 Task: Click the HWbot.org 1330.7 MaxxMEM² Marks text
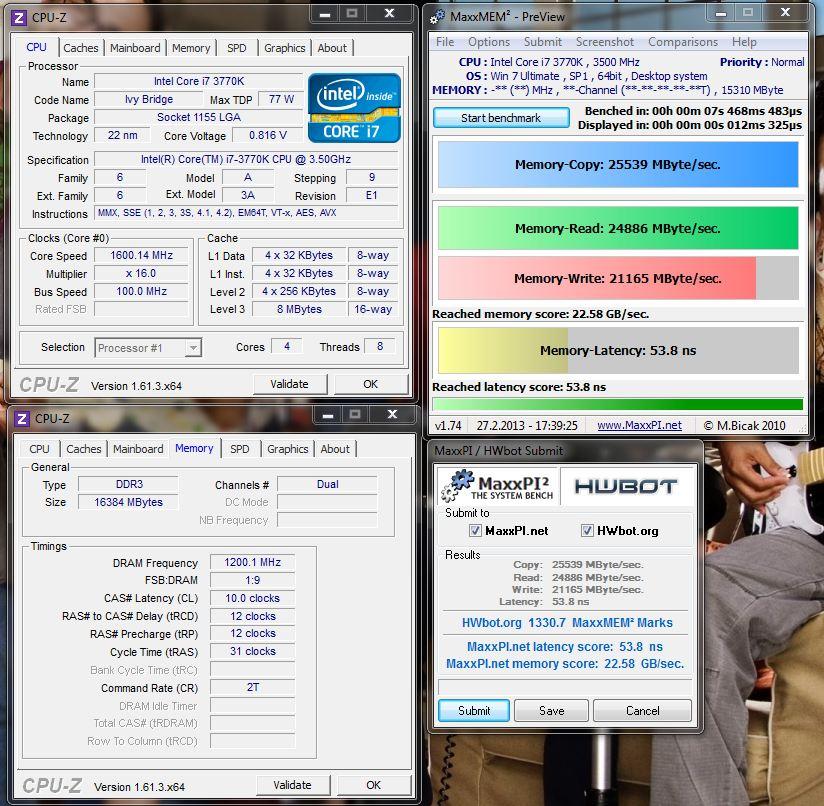[x=567, y=623]
